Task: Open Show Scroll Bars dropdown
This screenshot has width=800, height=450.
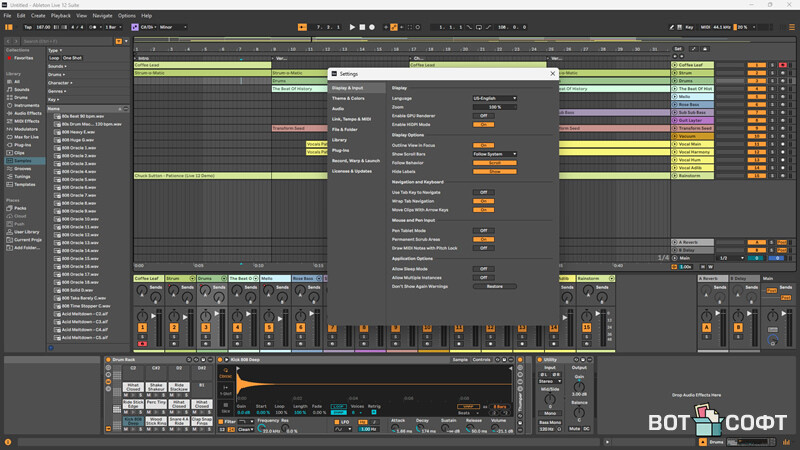Action: point(495,154)
